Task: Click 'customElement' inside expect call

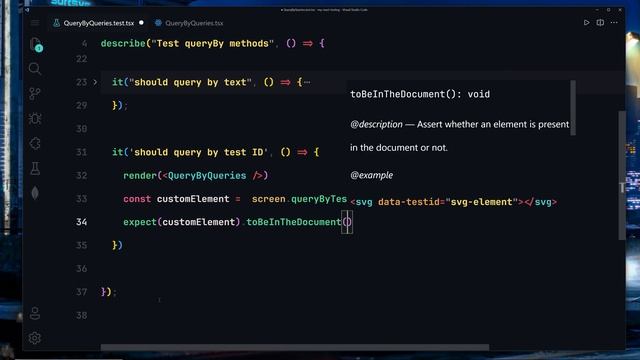Action: pyautogui.click(x=199, y=222)
